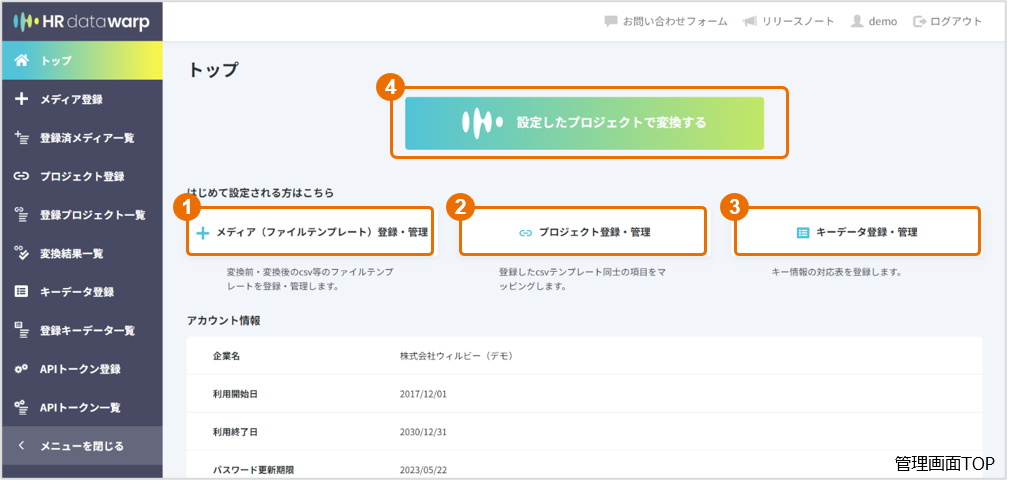The height and width of the screenshot is (486, 1010).
Task: Open キーデータ登録 menu entry
Action: 82,292
